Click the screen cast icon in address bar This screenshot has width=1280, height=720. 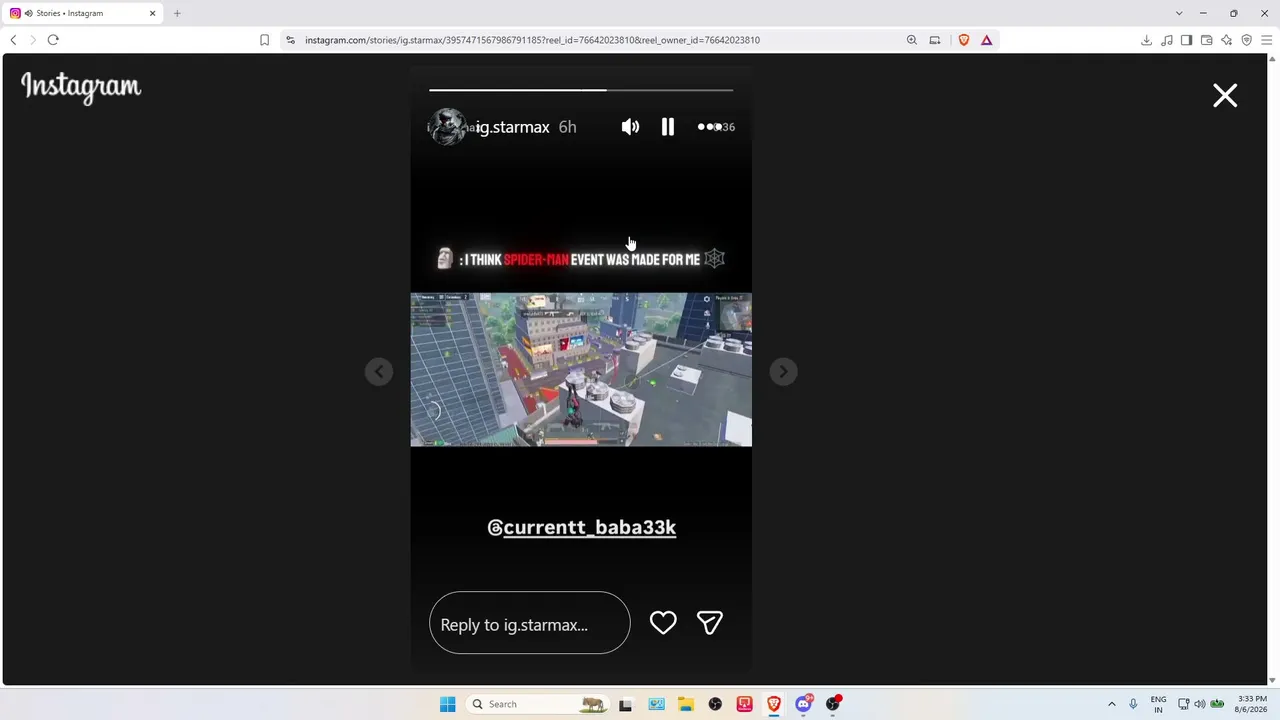[935, 40]
